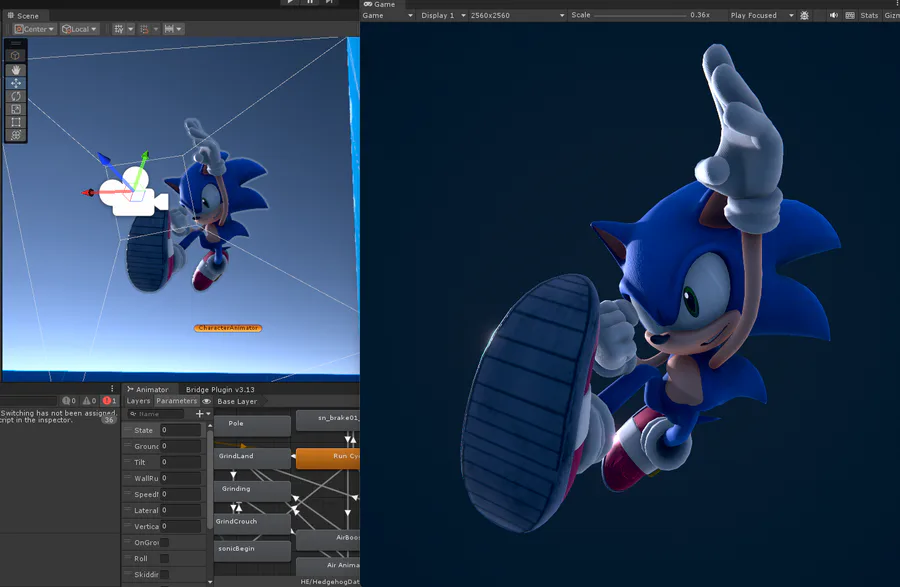Viewport: 900px width, 587px height.
Task: Adjust the Game view Scale slider
Action: [640, 15]
